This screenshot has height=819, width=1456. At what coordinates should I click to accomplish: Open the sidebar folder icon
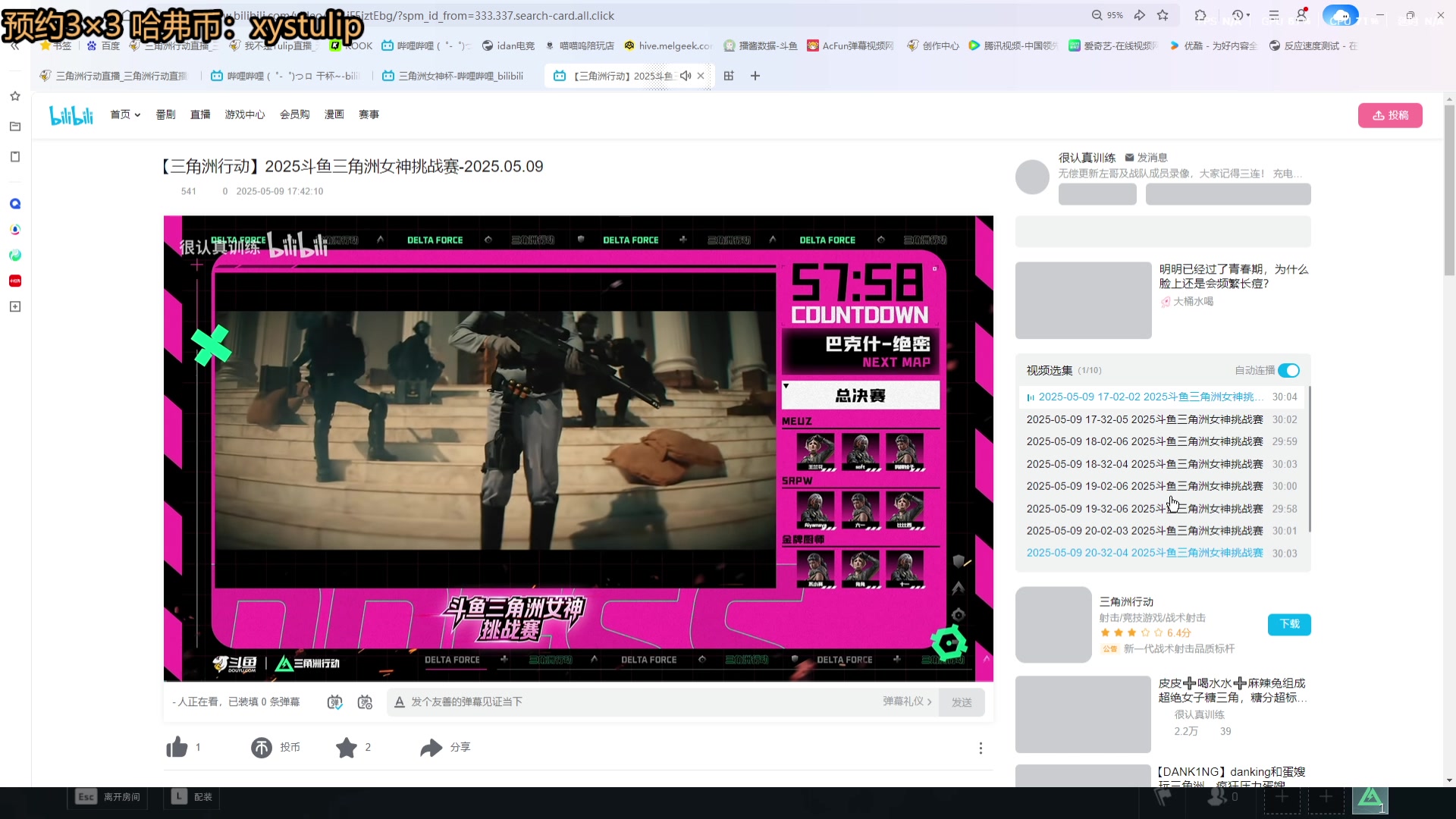15,127
